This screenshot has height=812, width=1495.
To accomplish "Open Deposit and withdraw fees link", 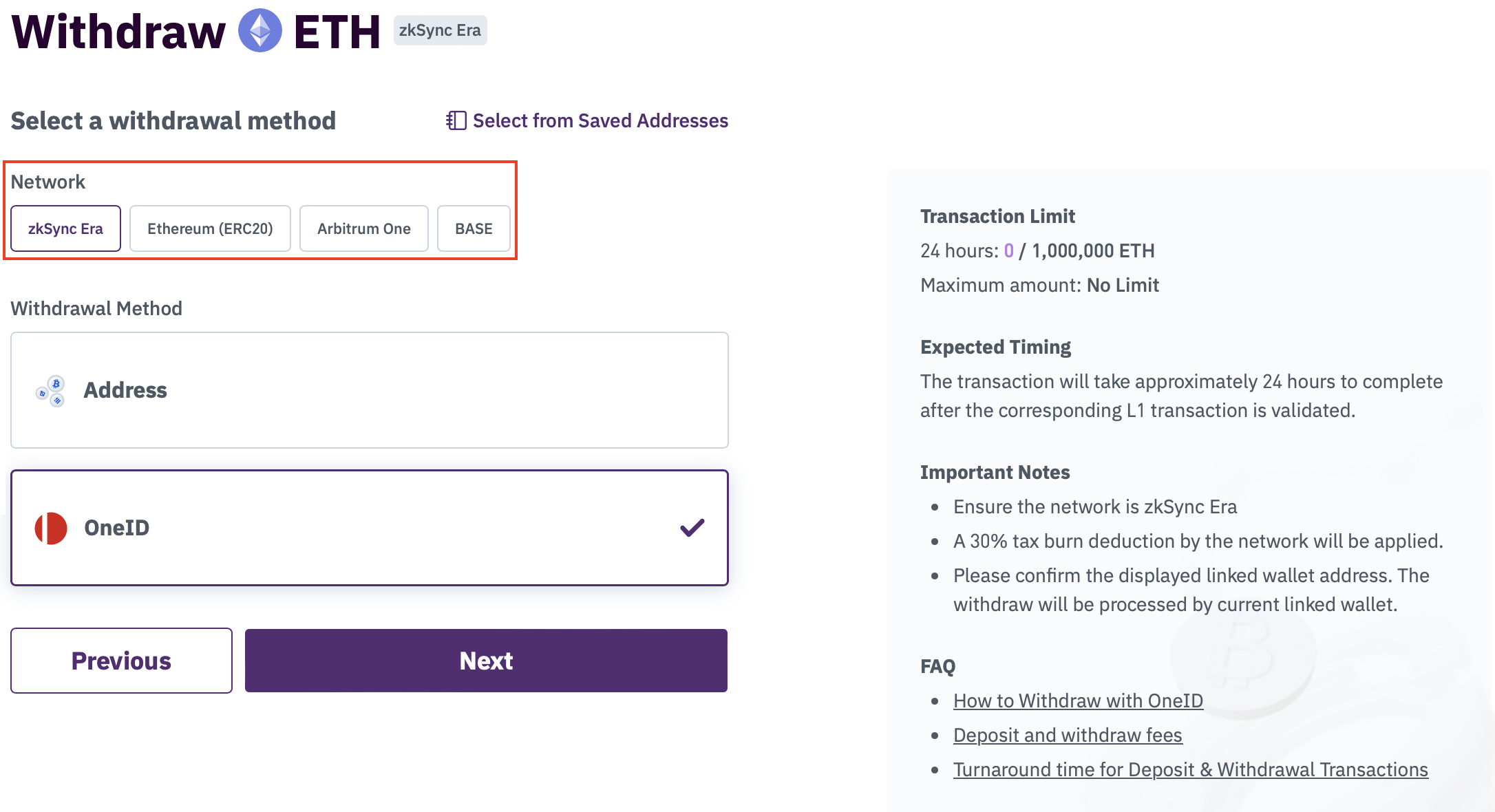I will click(x=1068, y=735).
